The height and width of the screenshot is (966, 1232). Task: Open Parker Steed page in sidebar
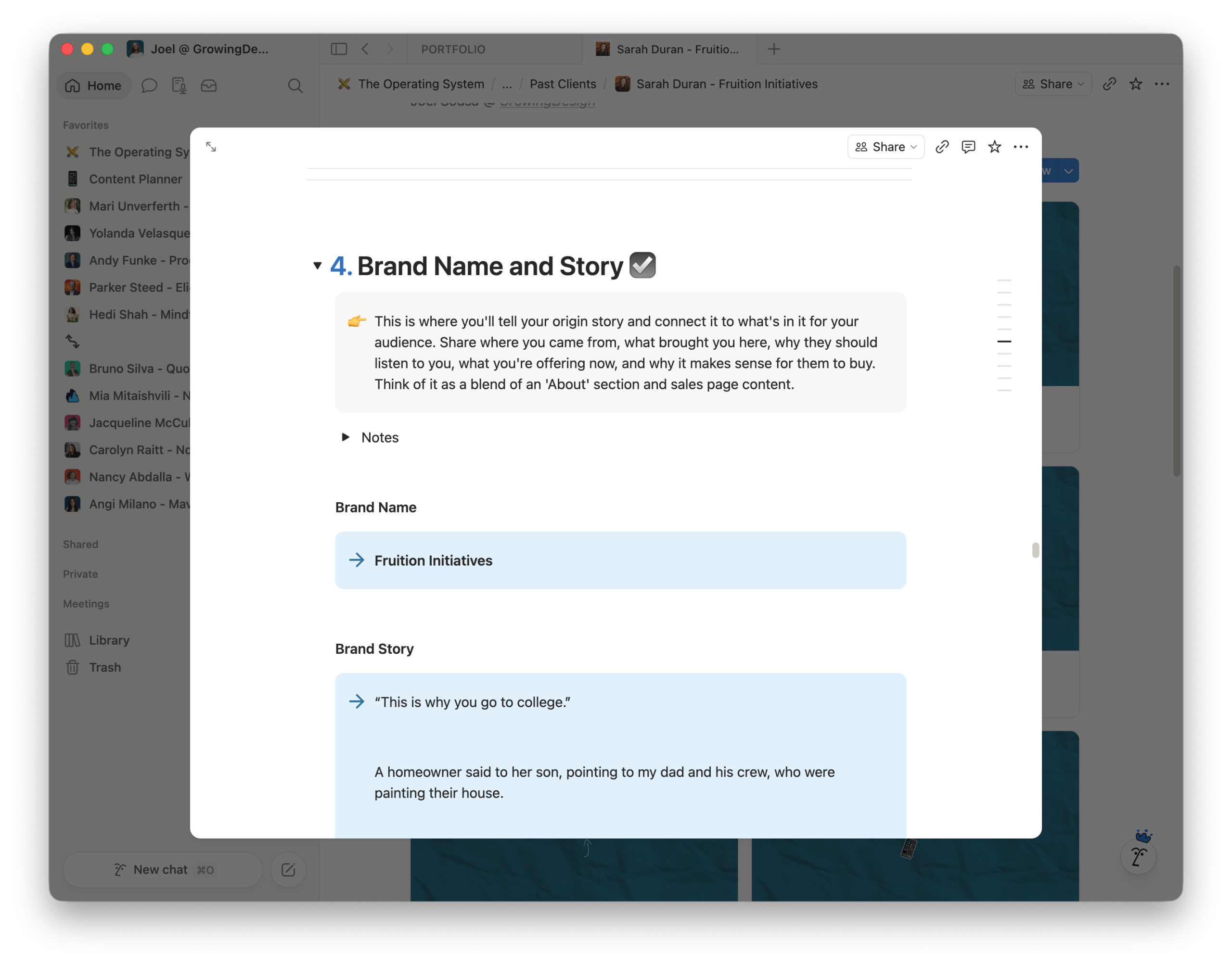(126, 288)
